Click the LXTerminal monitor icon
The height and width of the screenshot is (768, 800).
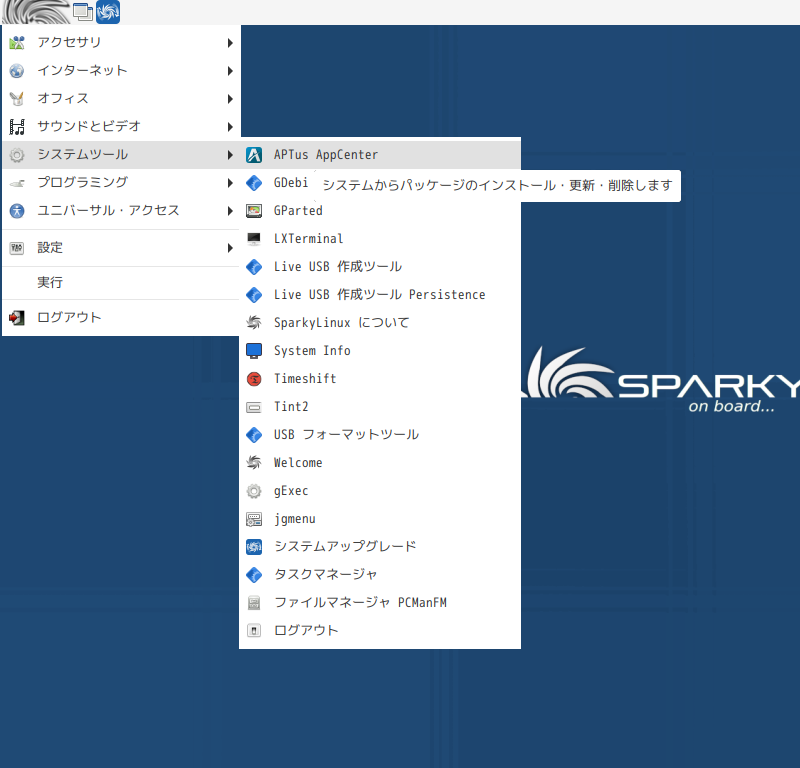254,239
